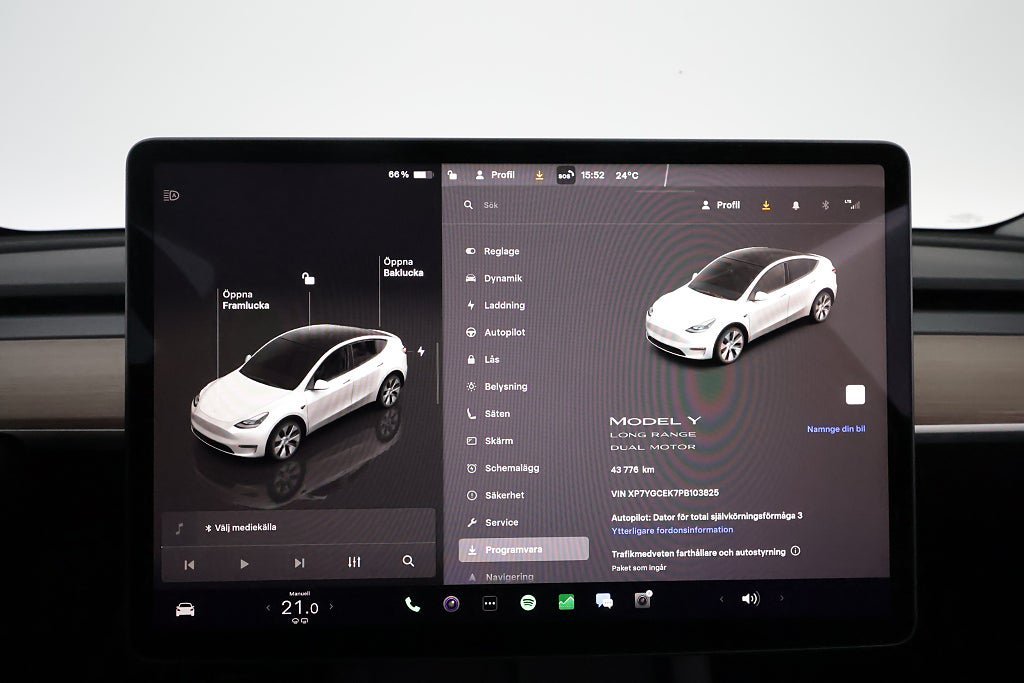The height and width of the screenshot is (683, 1024).
Task: Skip to next media track
Action: (299, 563)
